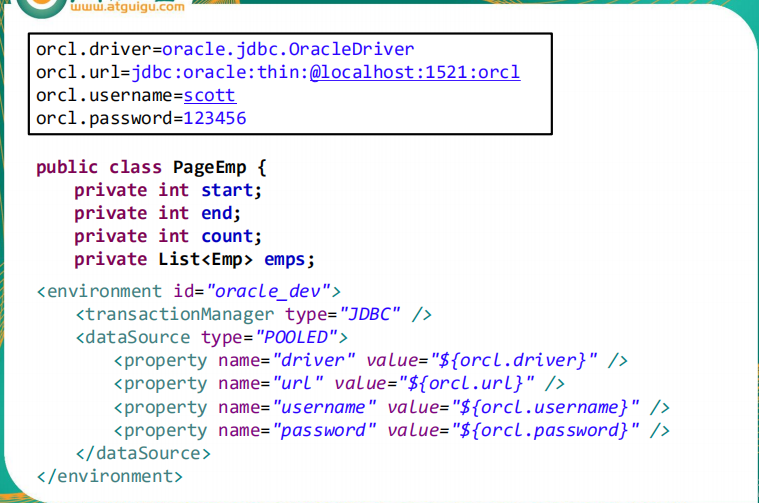Click the public class keywords
This screenshot has height=503, width=759.
click(99, 168)
